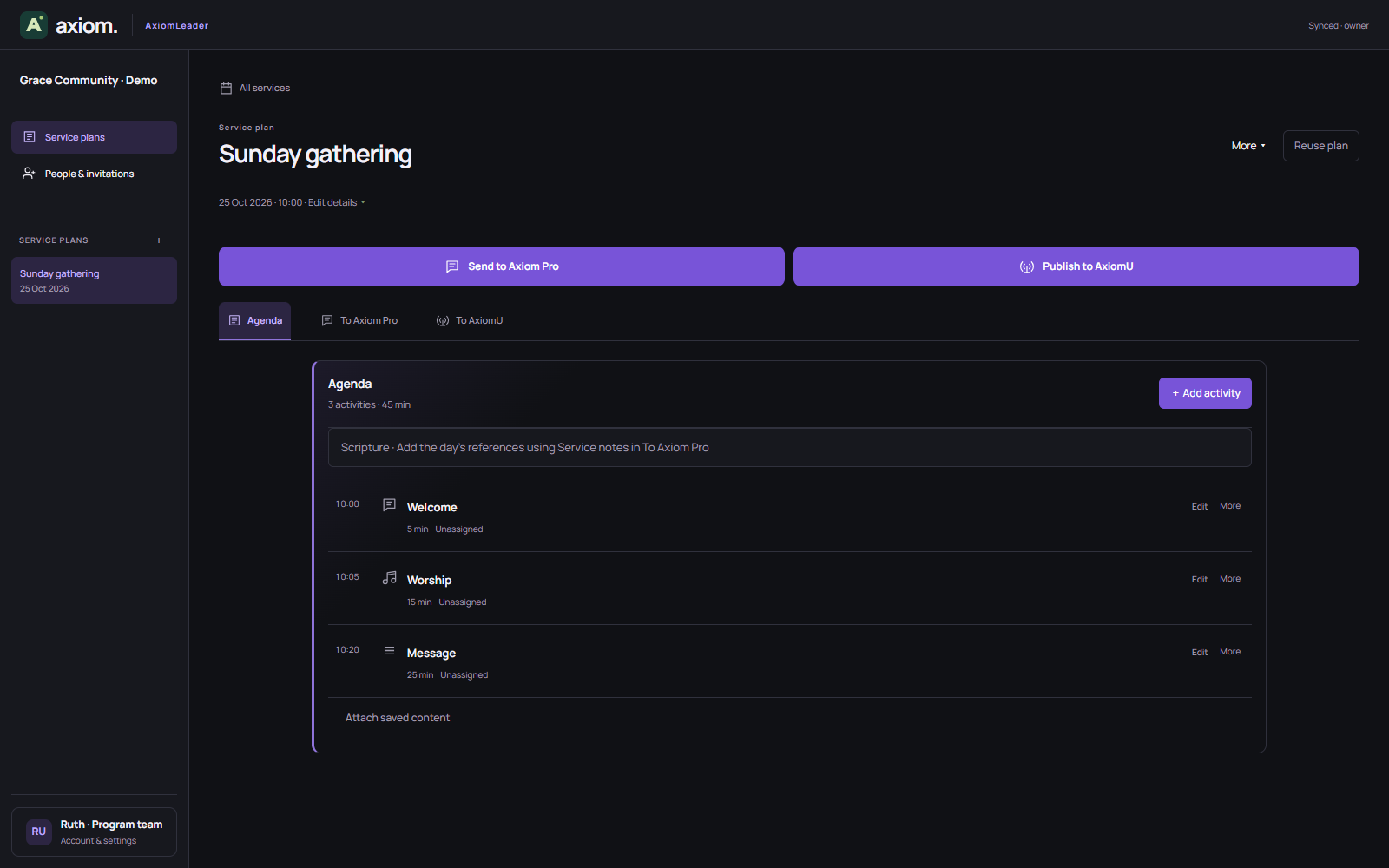The width and height of the screenshot is (1389, 868).
Task: Open the header More dropdown
Action: click(x=1248, y=146)
